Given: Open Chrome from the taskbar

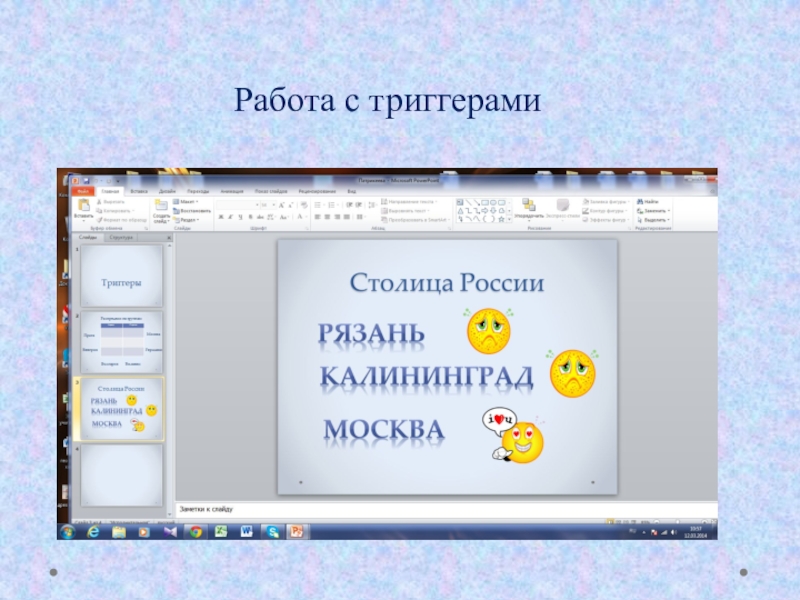Looking at the screenshot, I should [196, 532].
